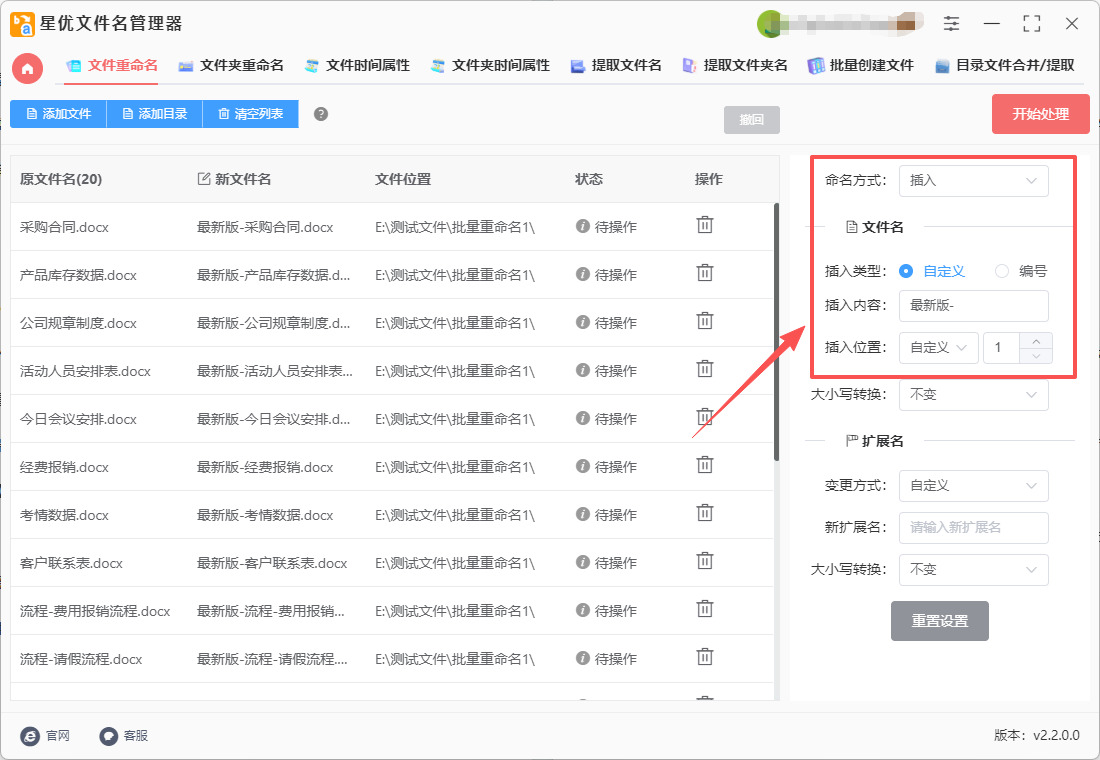1100x760 pixels.
Task: Click 重置设置 reset button
Action: [939, 621]
